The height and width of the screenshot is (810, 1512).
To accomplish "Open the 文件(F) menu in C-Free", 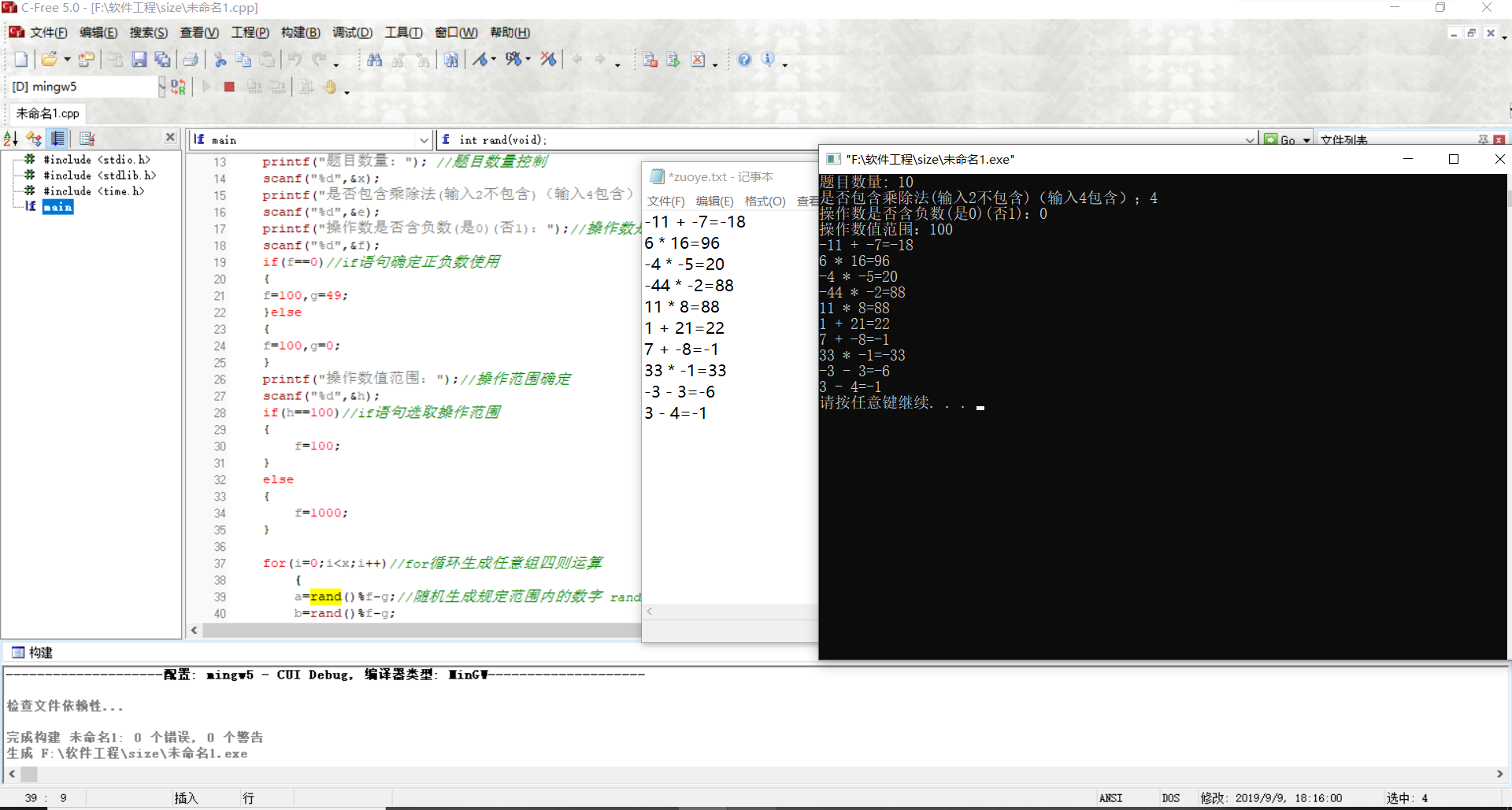I will point(49,32).
